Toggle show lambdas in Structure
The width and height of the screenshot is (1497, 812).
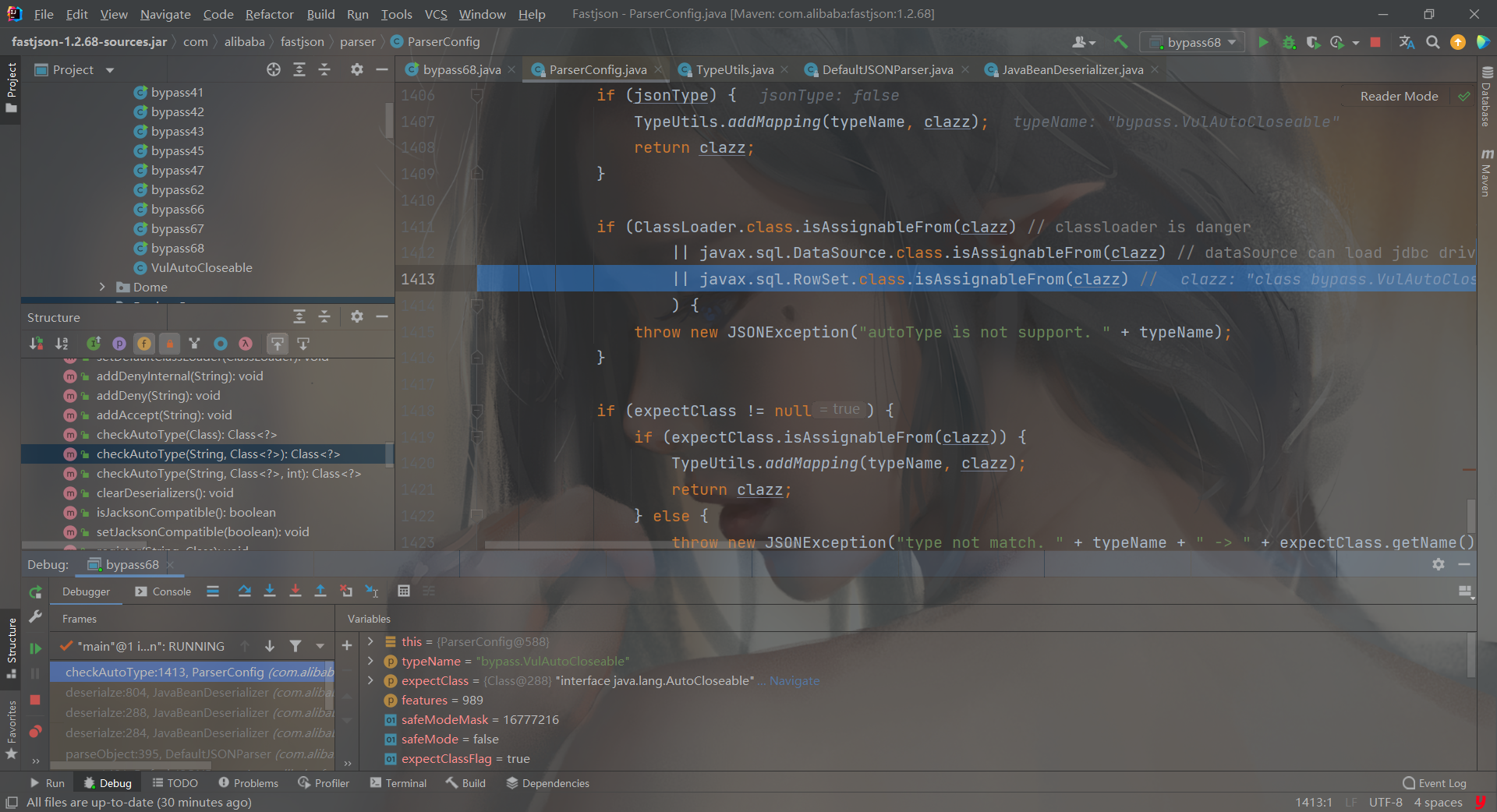(x=246, y=344)
